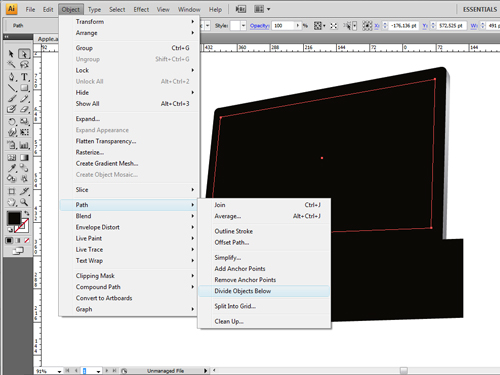Screen dimensions: 500x375
Task: Open the ESSENTIALS workspace switcher
Action: [480, 9]
